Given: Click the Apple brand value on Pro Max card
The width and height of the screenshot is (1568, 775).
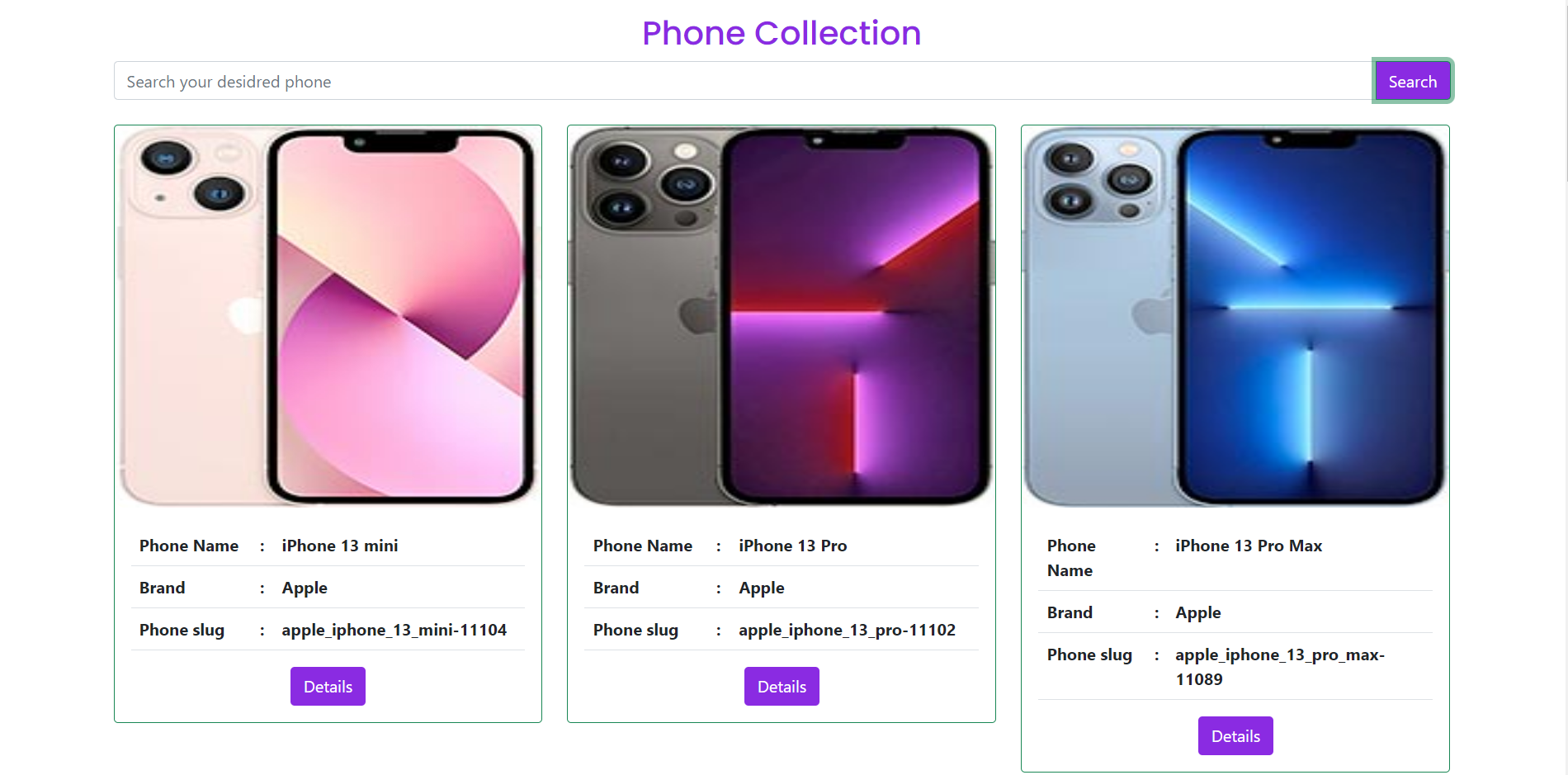Looking at the screenshot, I should [x=1198, y=612].
